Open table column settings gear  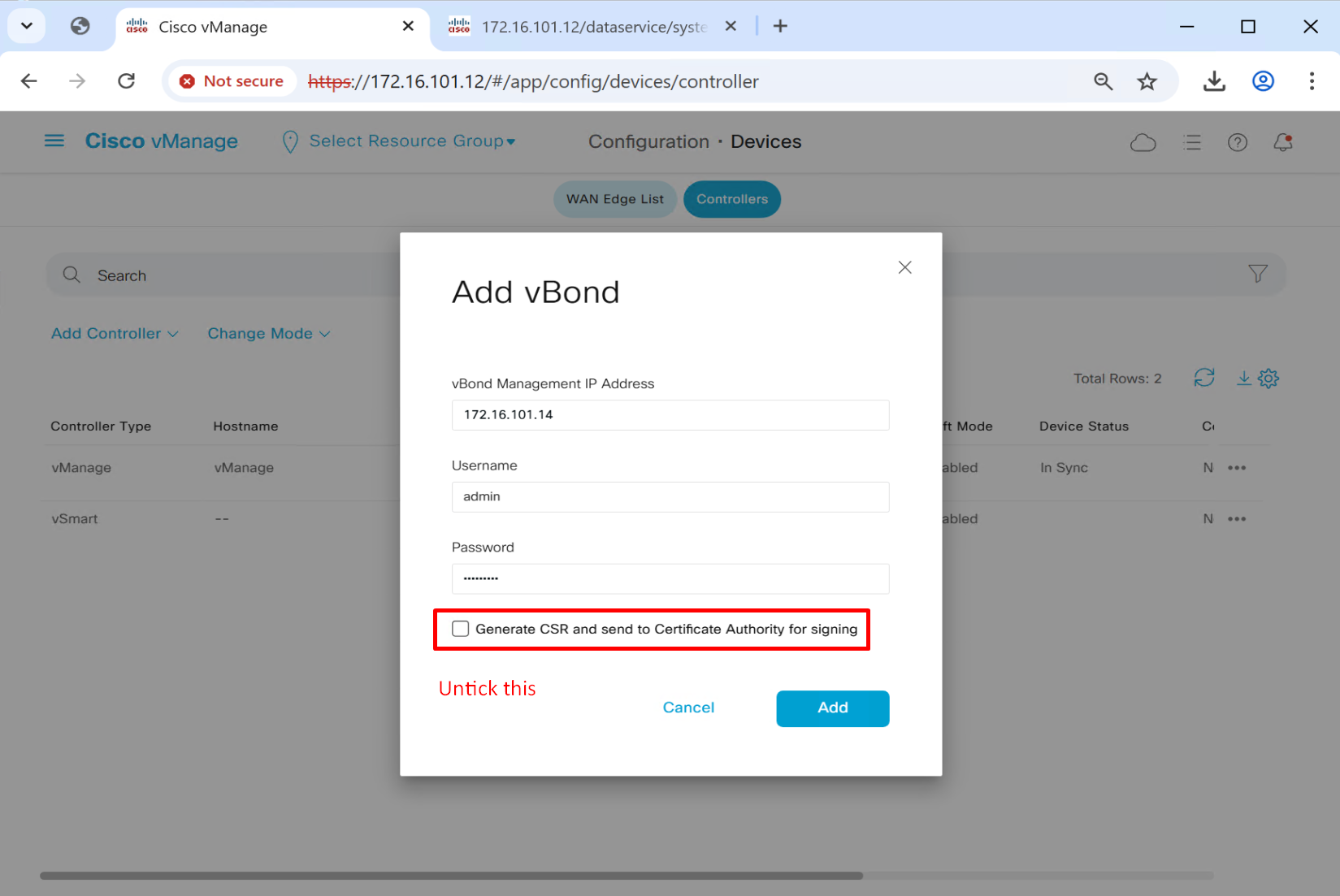tap(1268, 379)
